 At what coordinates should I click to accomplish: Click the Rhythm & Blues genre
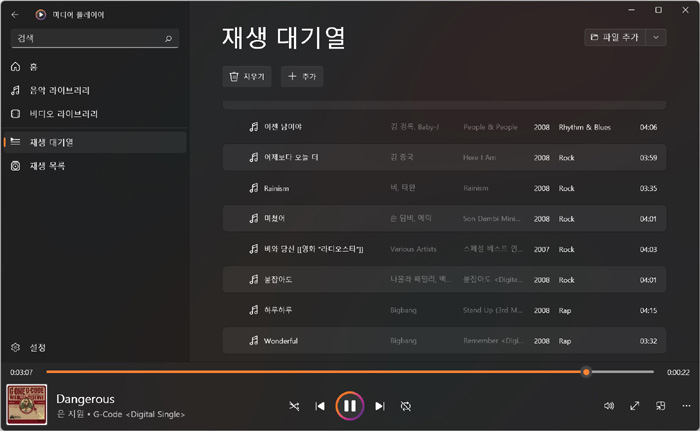[585, 127]
